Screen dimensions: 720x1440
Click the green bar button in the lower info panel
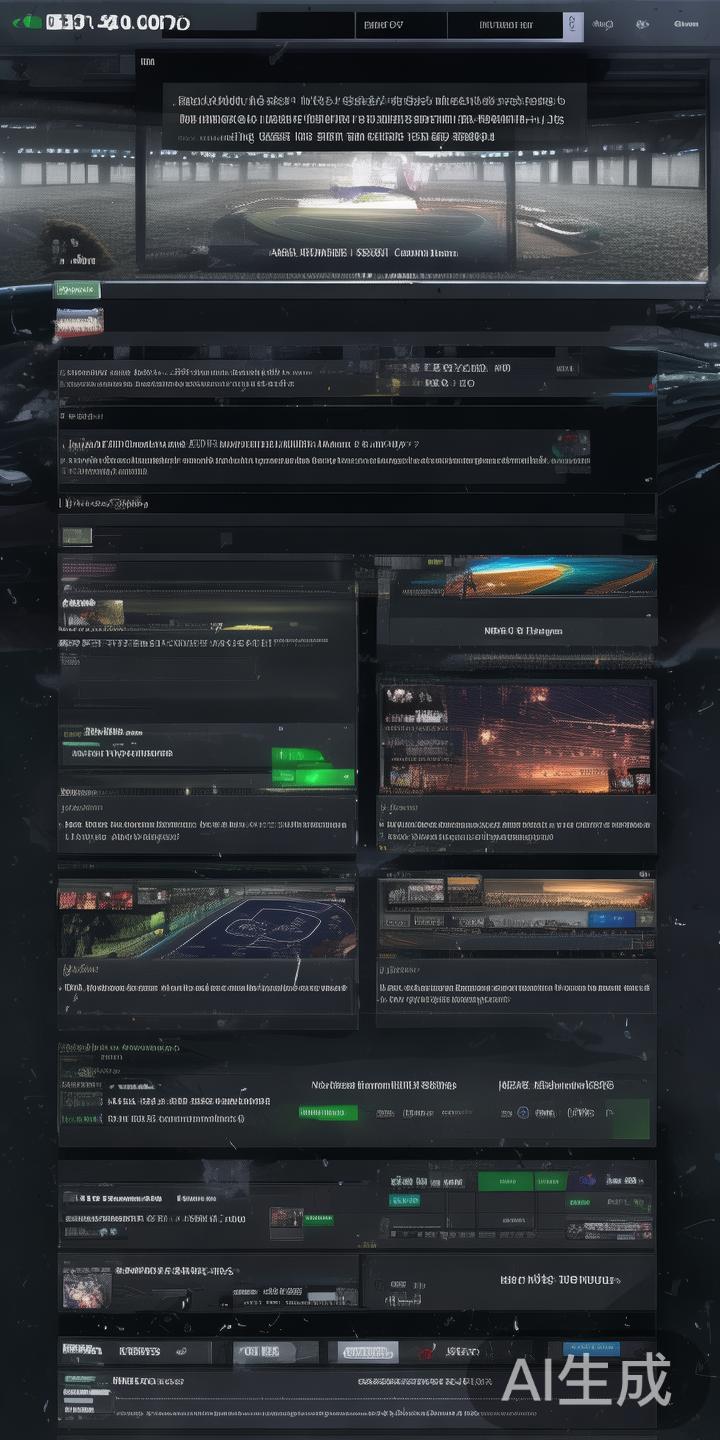(x=328, y=1112)
